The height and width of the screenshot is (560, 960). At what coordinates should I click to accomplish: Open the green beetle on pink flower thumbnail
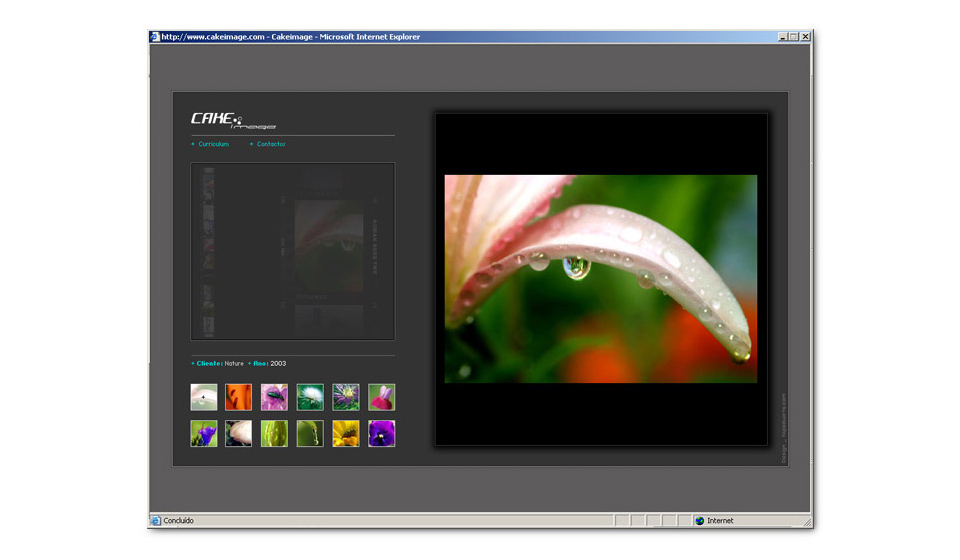point(274,397)
